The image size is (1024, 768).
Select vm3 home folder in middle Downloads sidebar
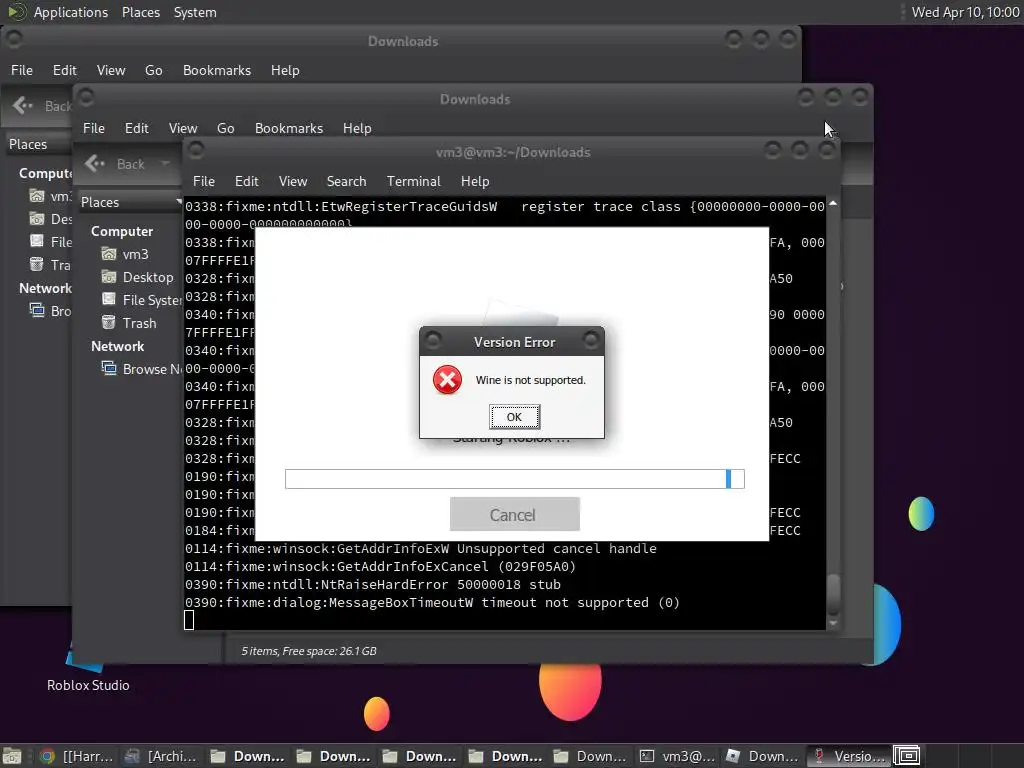[135, 254]
